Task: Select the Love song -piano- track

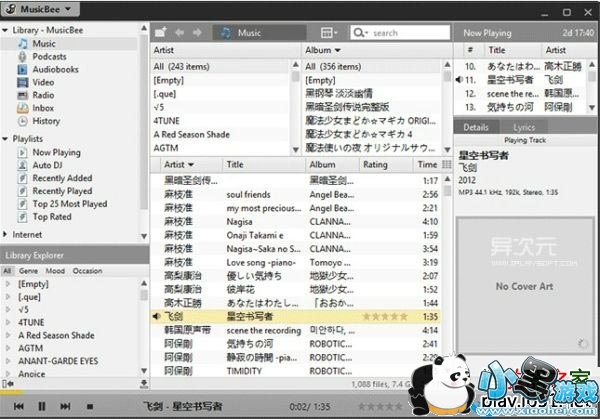Action: pyautogui.click(x=295, y=262)
